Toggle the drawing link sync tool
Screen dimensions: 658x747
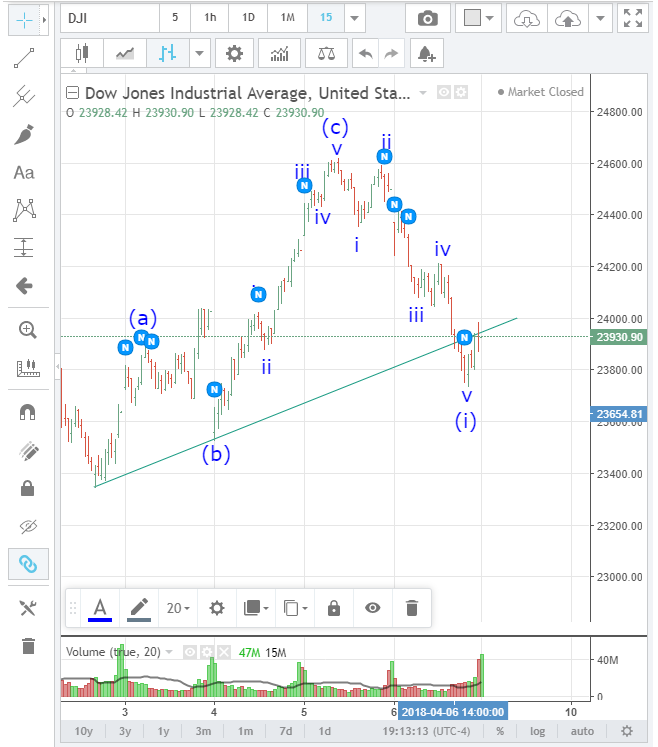[x=28, y=564]
